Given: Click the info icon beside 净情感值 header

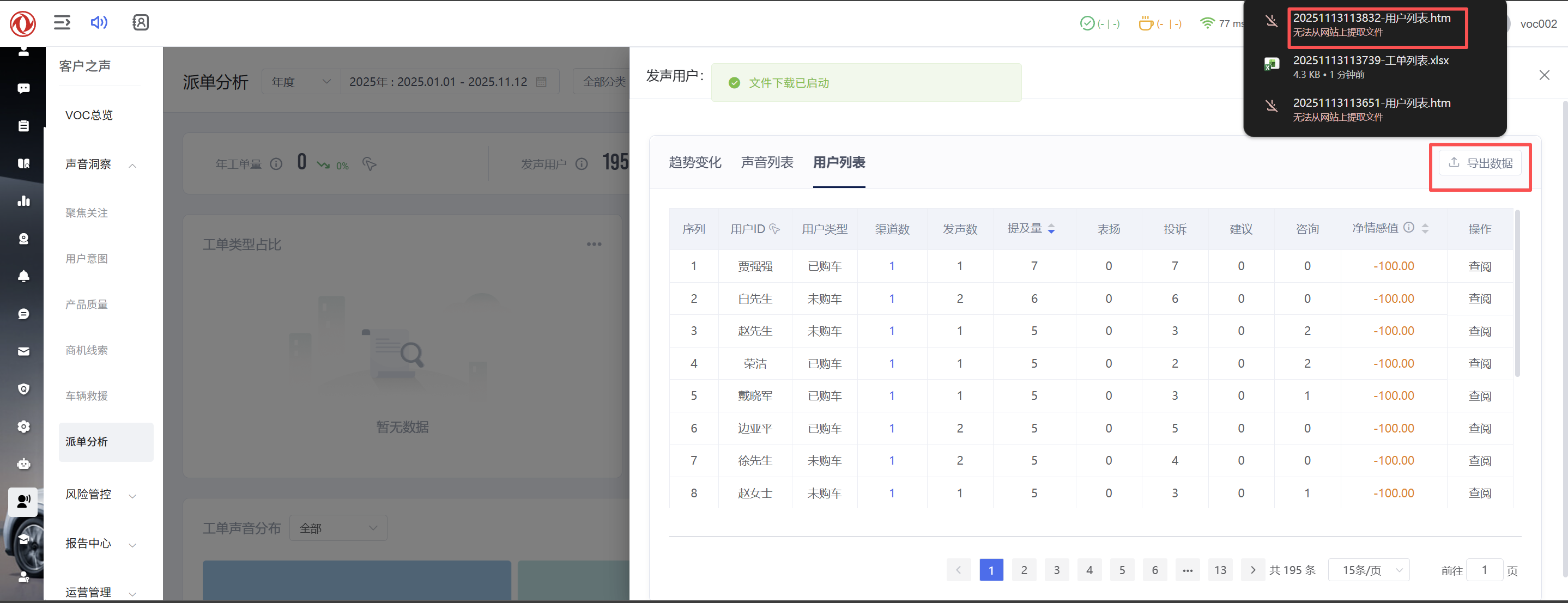Looking at the screenshot, I should pyautogui.click(x=1408, y=228).
